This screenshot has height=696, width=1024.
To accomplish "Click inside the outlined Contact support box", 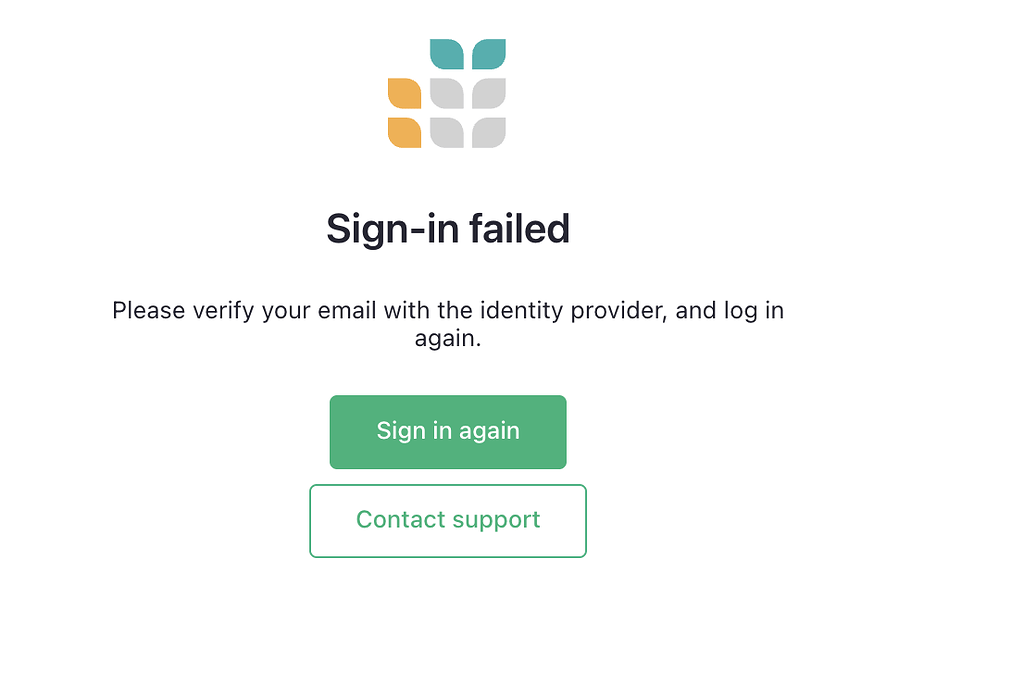I will [448, 520].
